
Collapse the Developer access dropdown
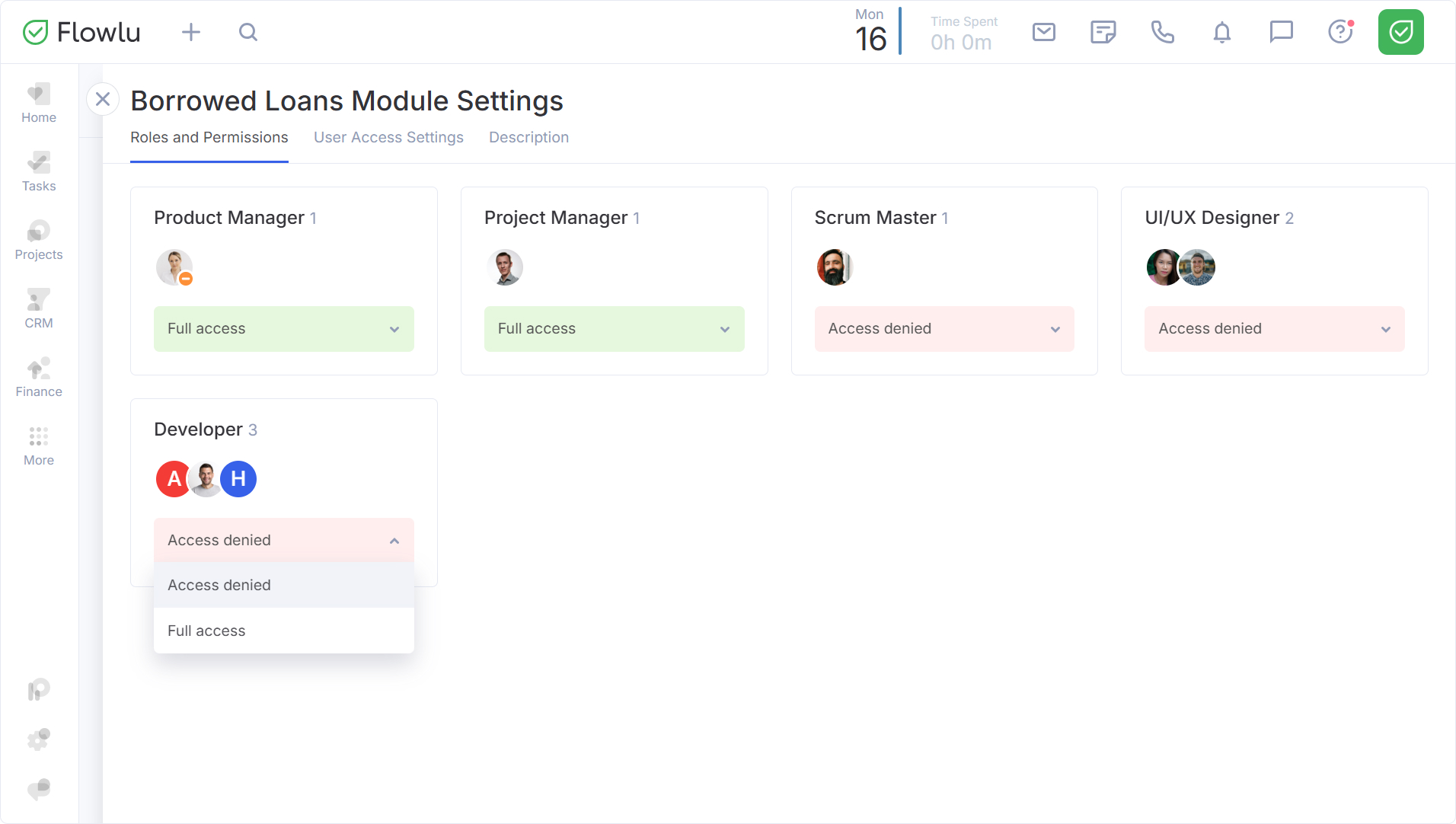coord(283,541)
